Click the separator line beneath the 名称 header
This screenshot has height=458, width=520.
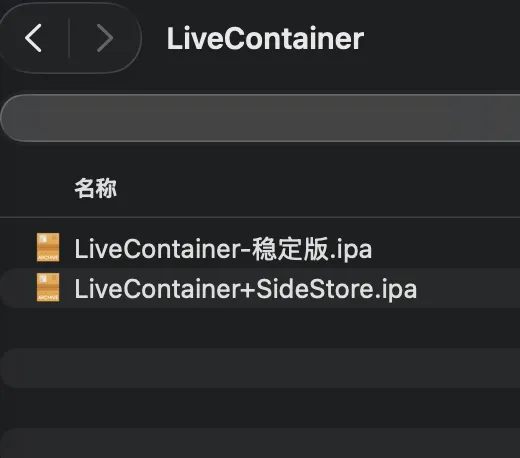click(260, 217)
